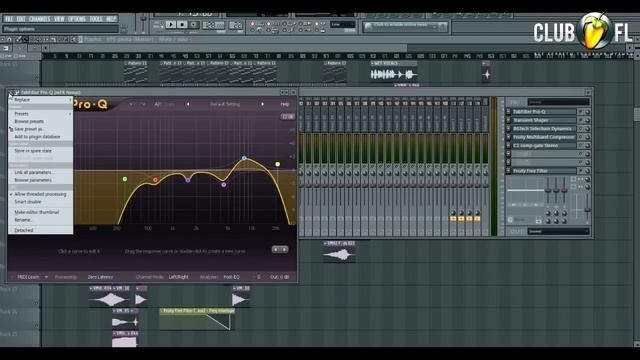The image size is (640, 360).
Task: Toggle mute switch for Fruity Multiband Compressor
Action: [580, 137]
